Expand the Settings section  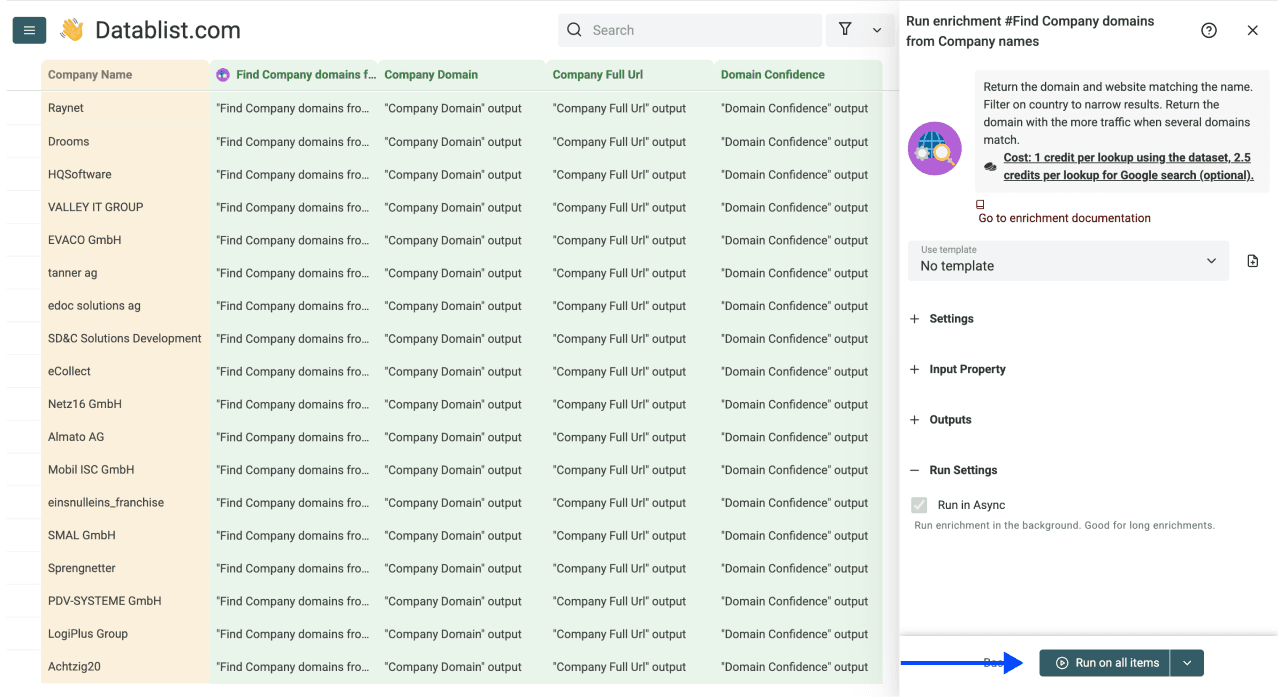(941, 319)
